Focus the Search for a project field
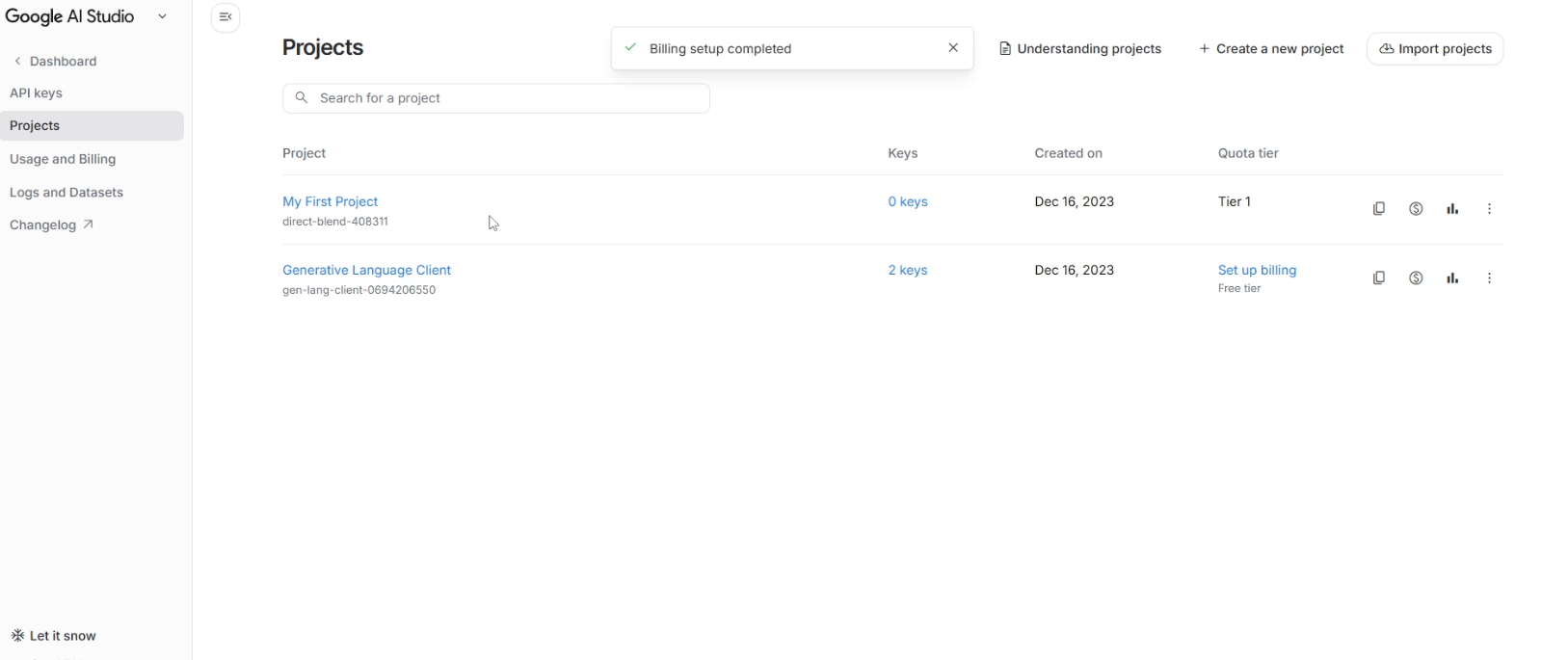The height and width of the screenshot is (660, 1568). [x=496, y=98]
